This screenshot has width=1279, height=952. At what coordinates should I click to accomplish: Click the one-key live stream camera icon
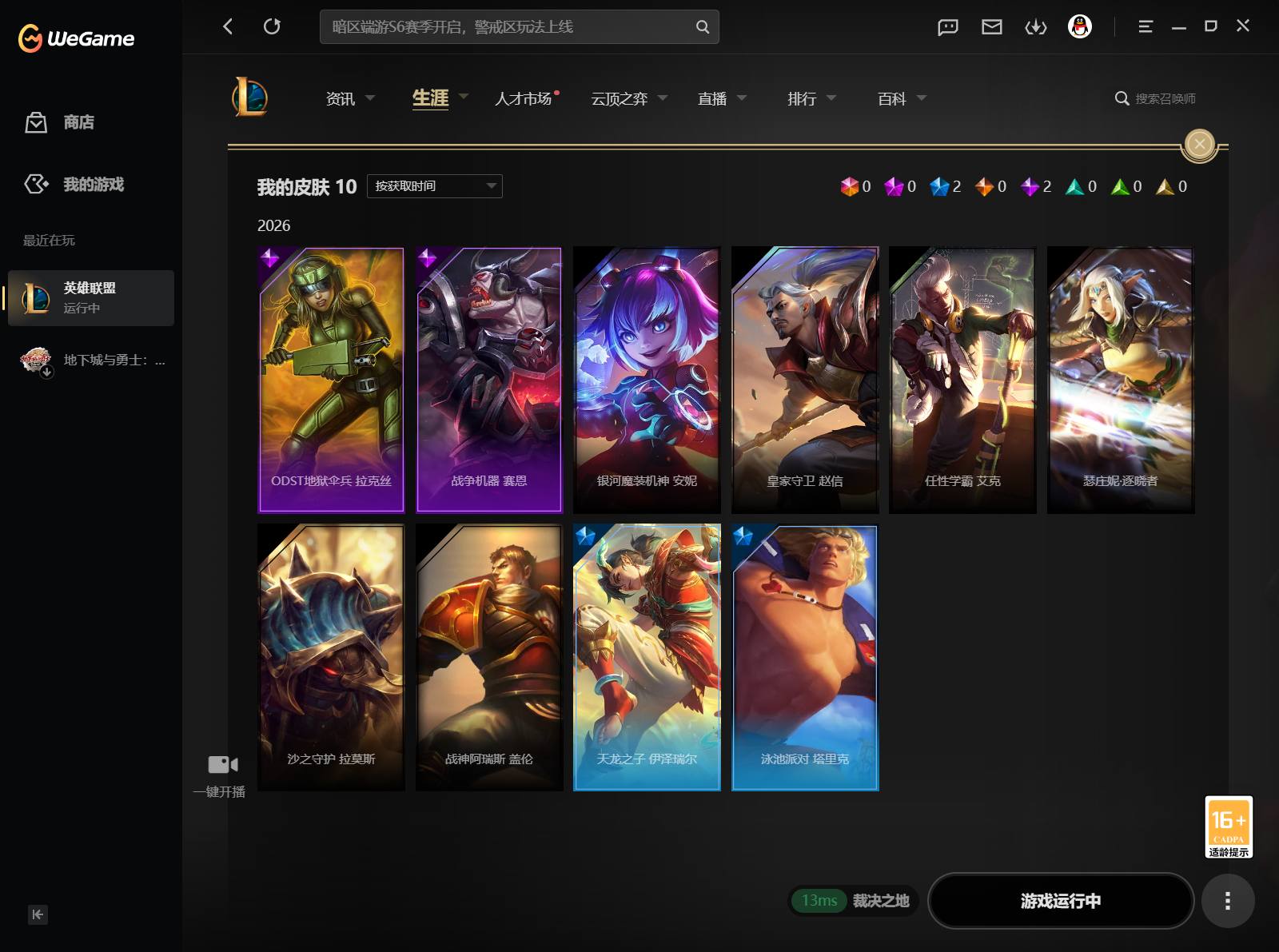click(223, 765)
